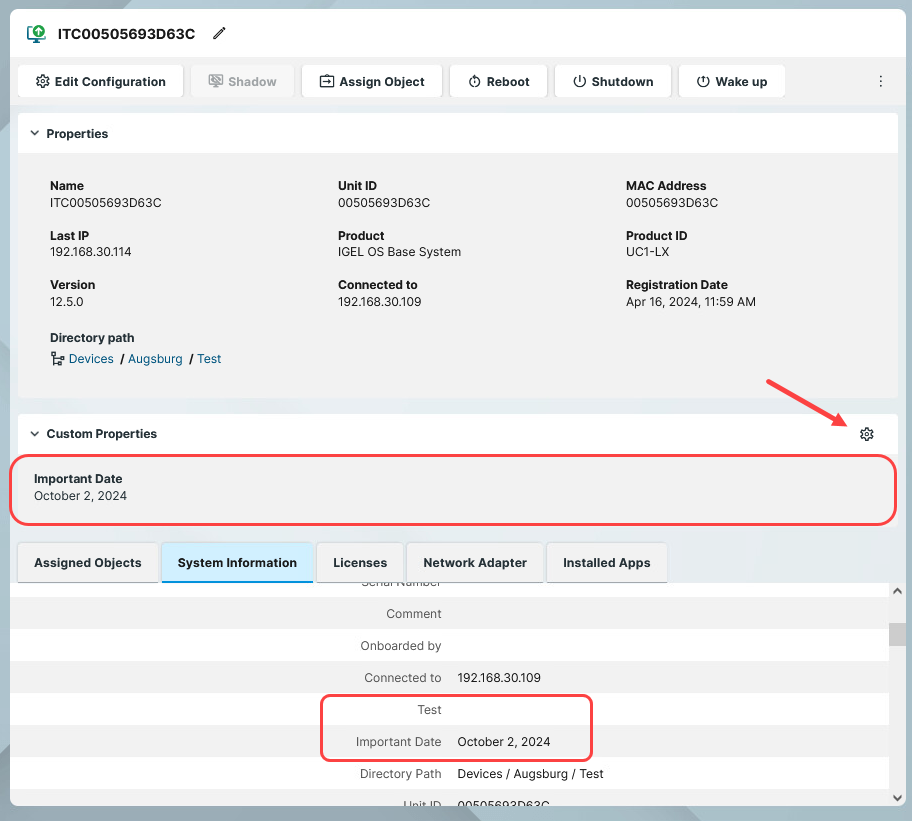Screen dimensions: 912x821
Task: Click the scrollbar down arrow in System Information
Action: [x=897, y=797]
